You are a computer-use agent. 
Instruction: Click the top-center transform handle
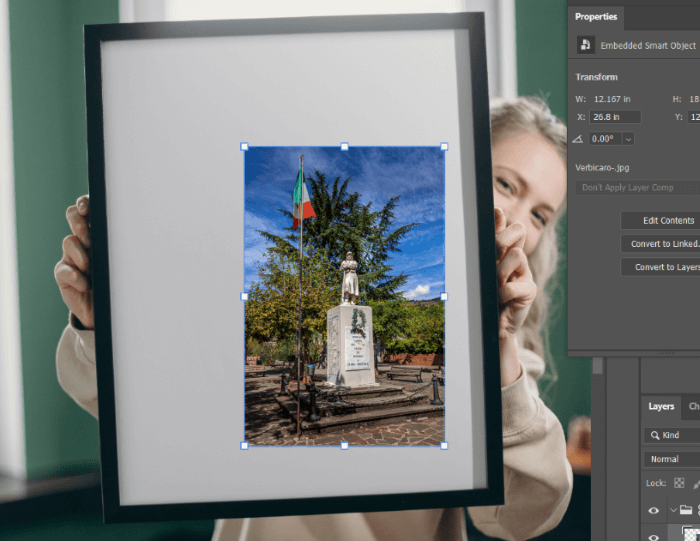(x=344, y=147)
